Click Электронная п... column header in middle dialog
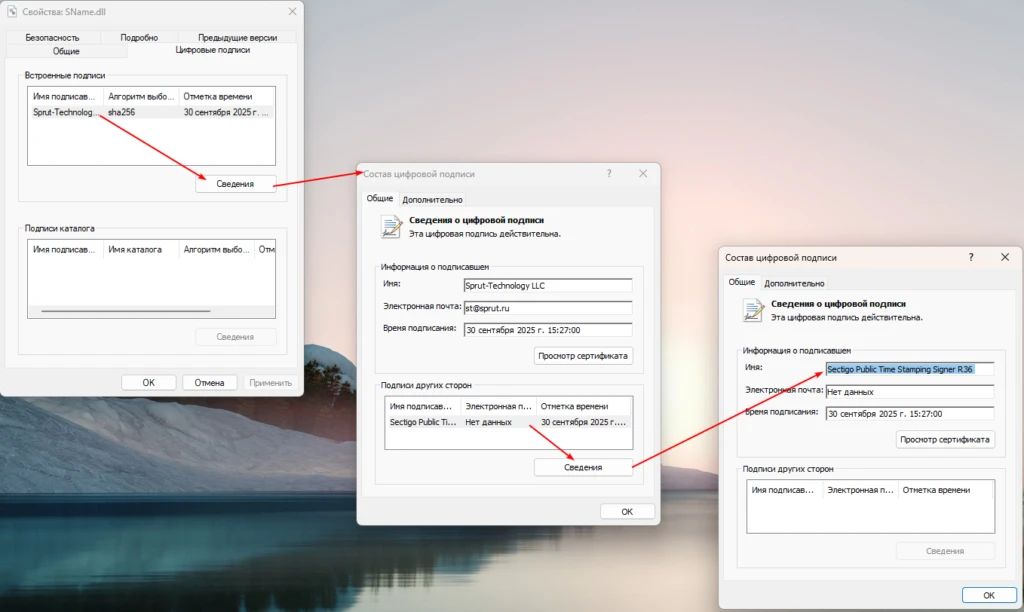 tap(498, 406)
